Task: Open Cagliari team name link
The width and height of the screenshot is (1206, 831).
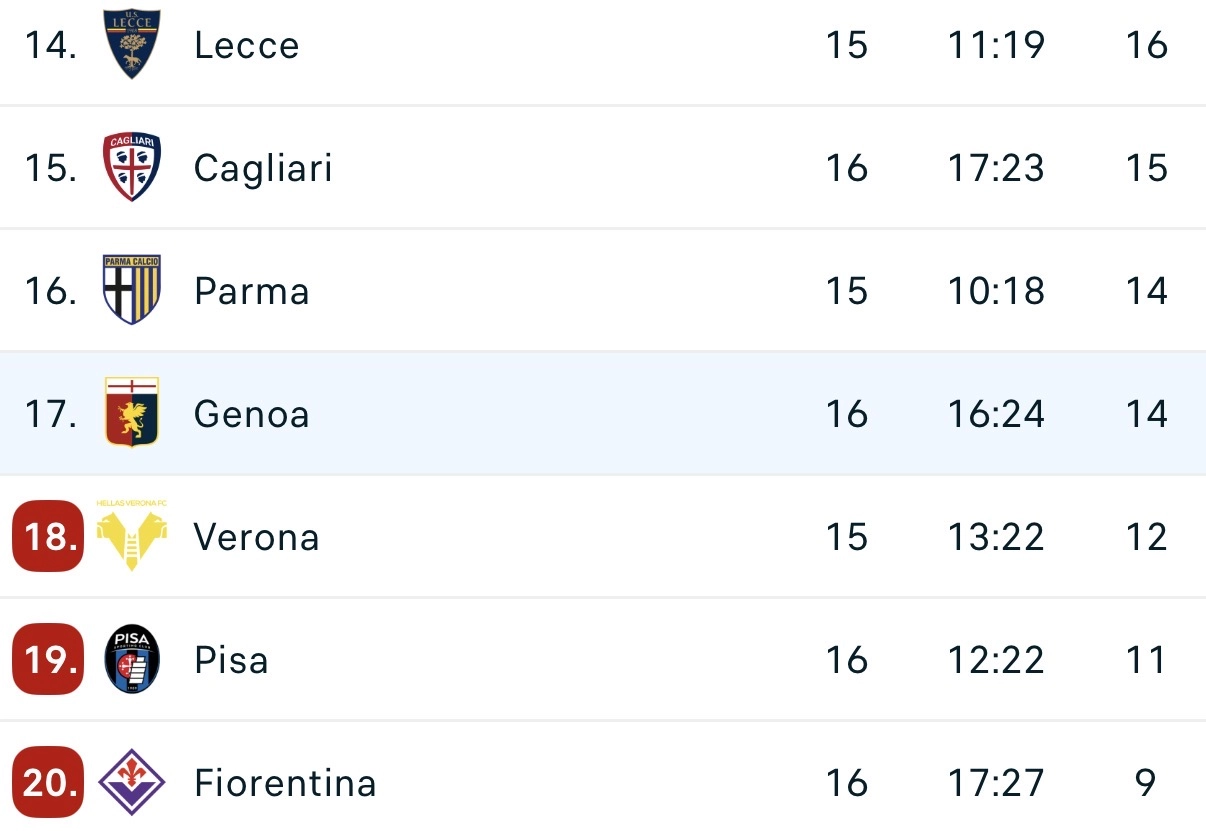Action: 263,169
